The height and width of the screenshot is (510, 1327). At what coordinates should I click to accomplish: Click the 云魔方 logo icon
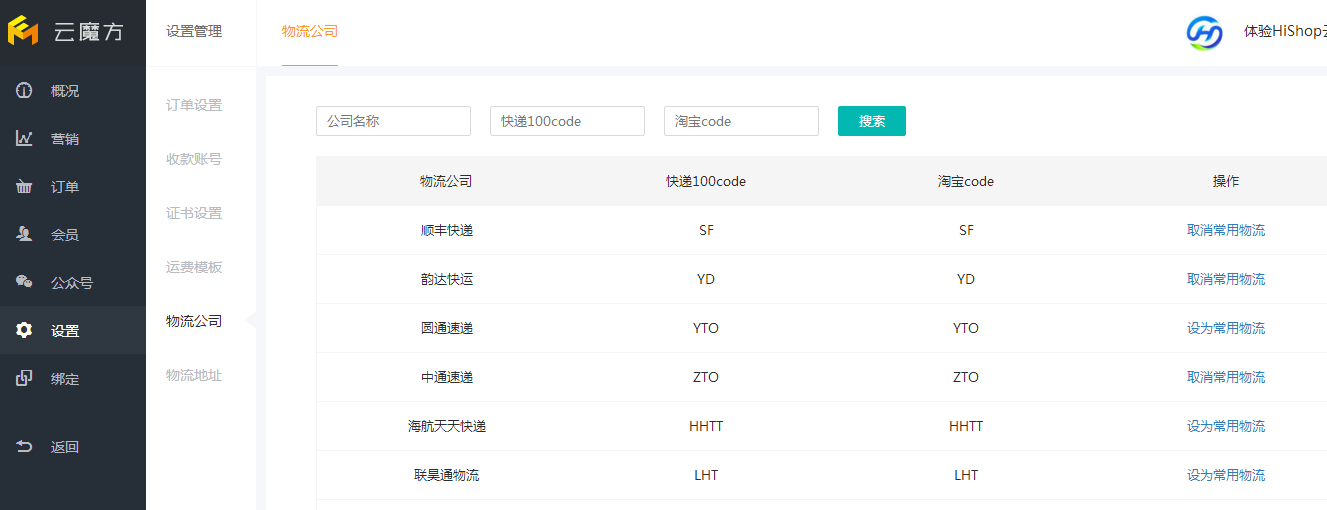(23, 31)
